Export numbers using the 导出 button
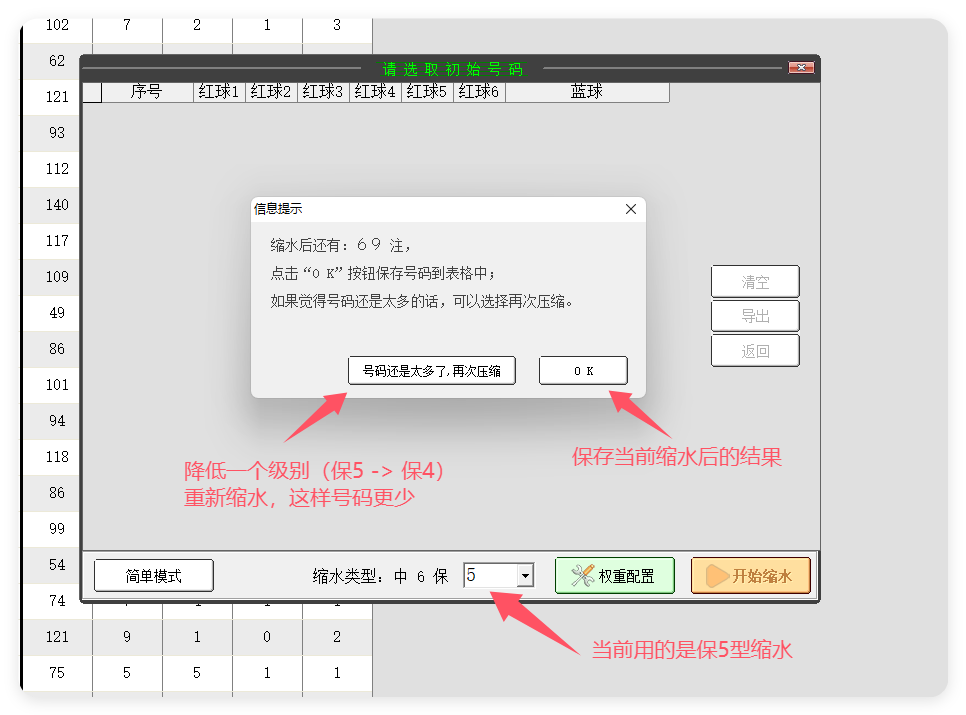 [x=755, y=315]
